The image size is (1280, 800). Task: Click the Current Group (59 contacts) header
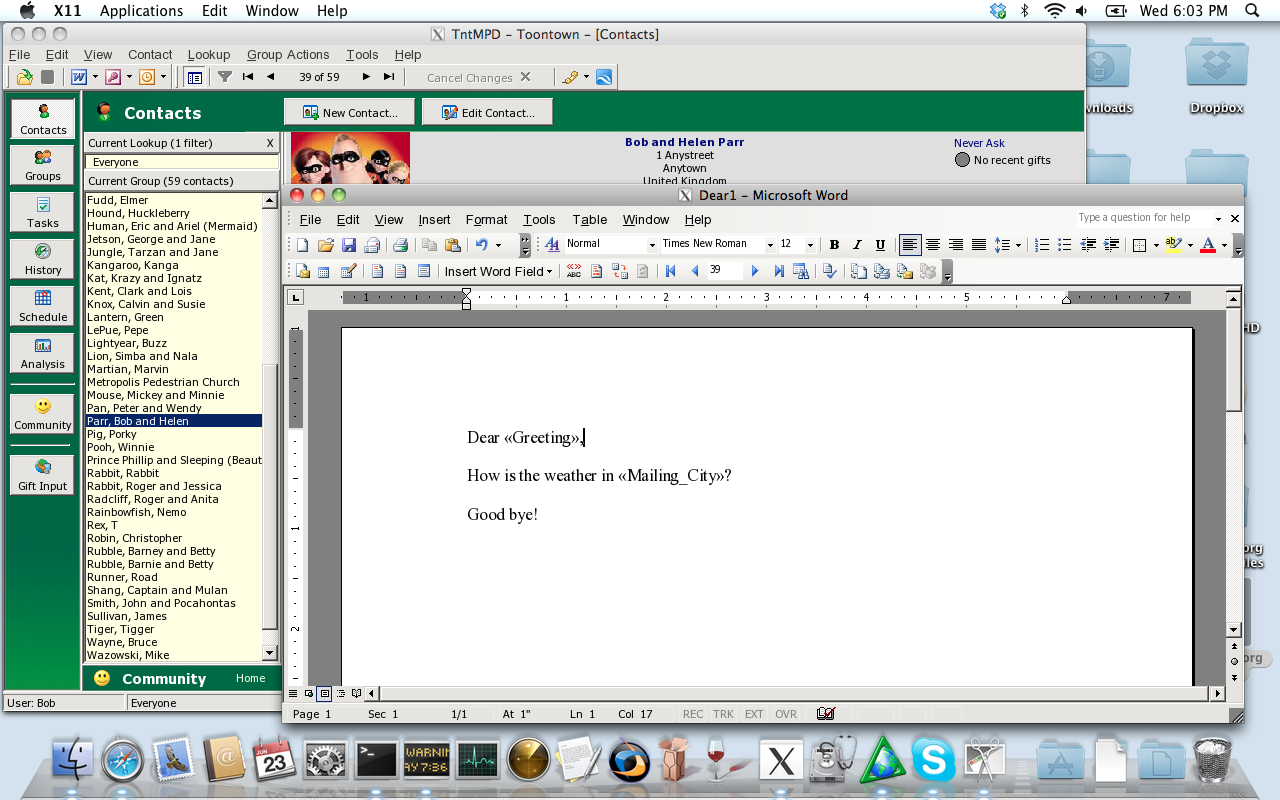click(180, 181)
